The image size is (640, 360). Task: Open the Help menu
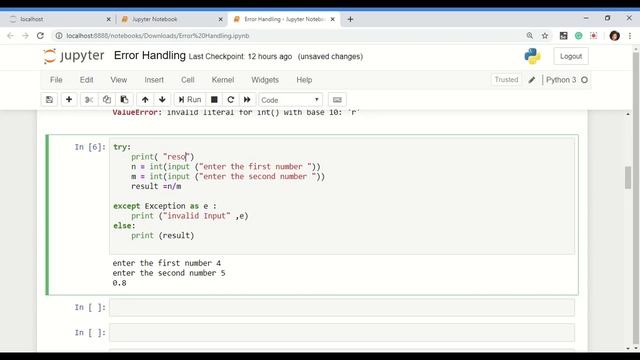point(304,80)
